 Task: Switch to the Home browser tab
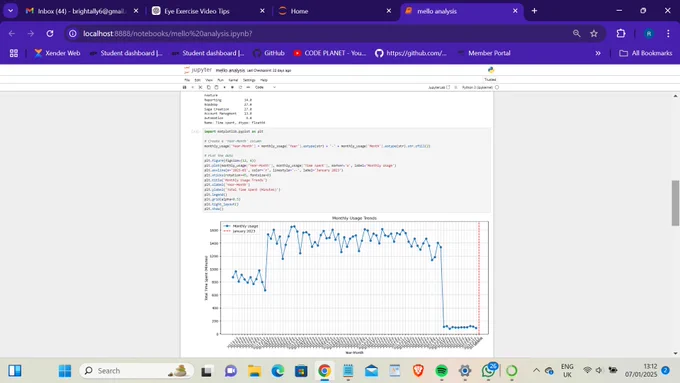pos(334,11)
